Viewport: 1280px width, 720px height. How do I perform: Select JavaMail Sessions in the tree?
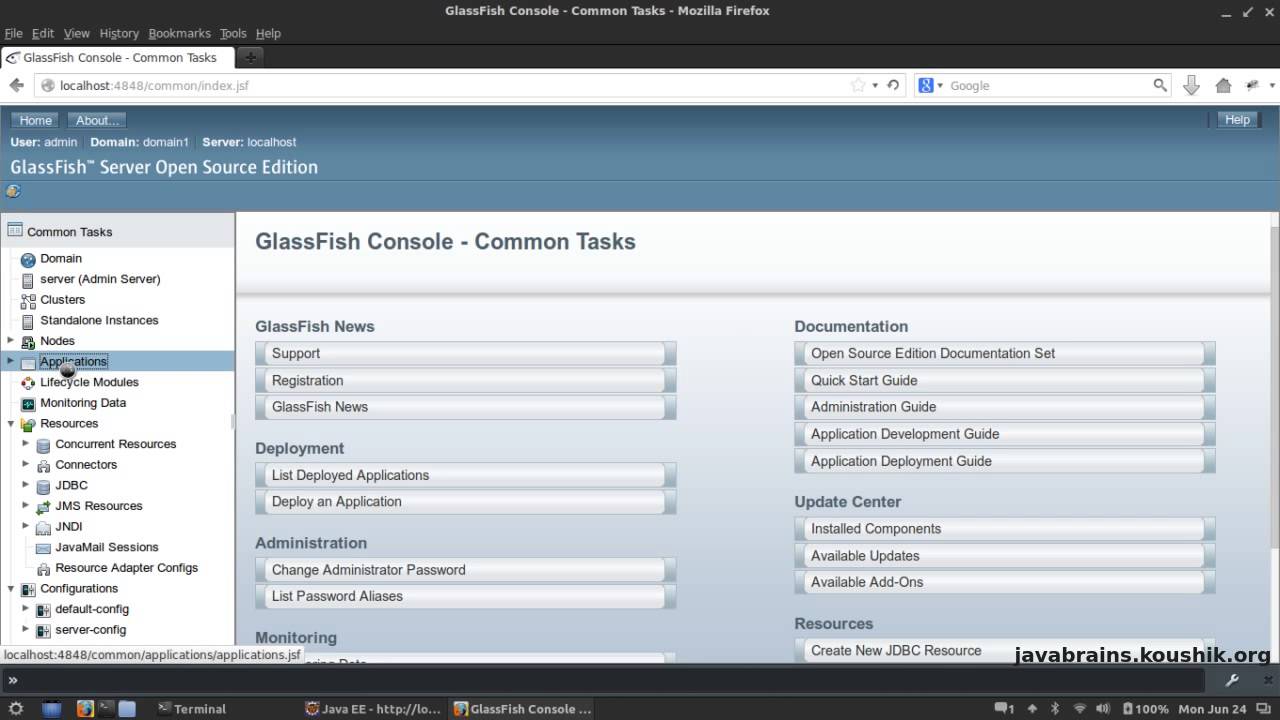click(106, 547)
